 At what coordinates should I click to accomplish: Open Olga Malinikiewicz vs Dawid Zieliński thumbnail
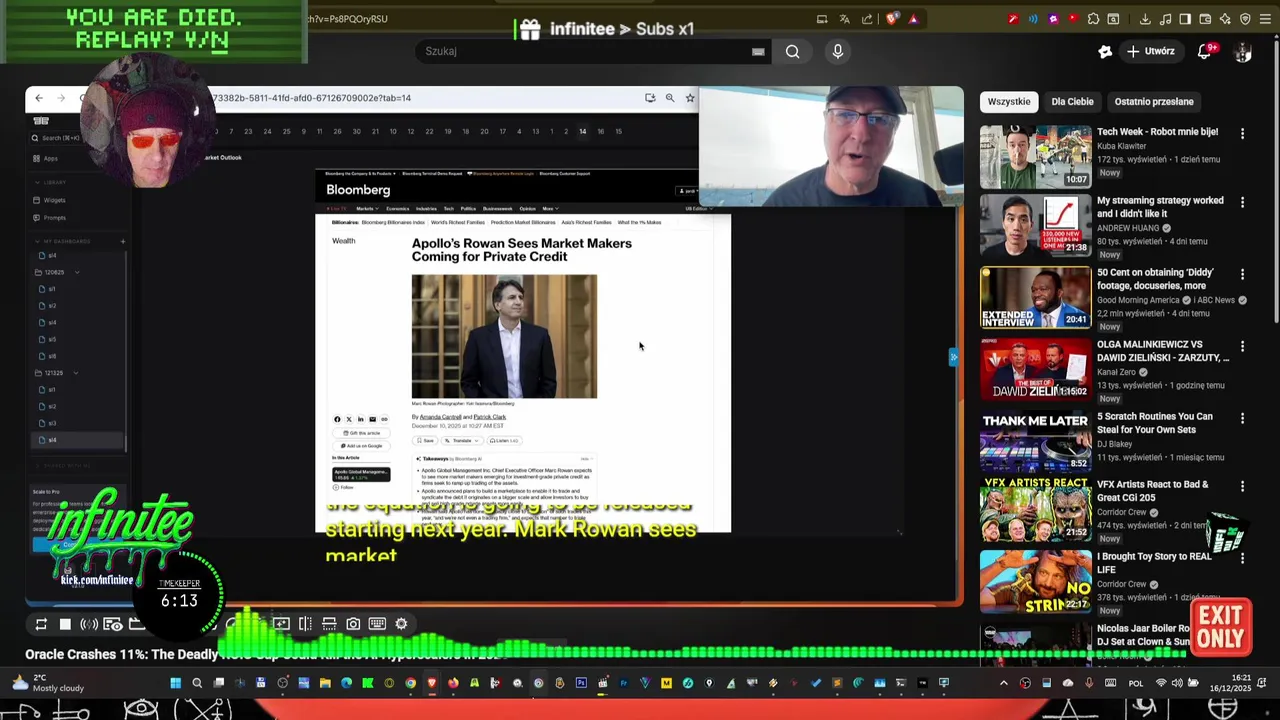click(x=1035, y=369)
